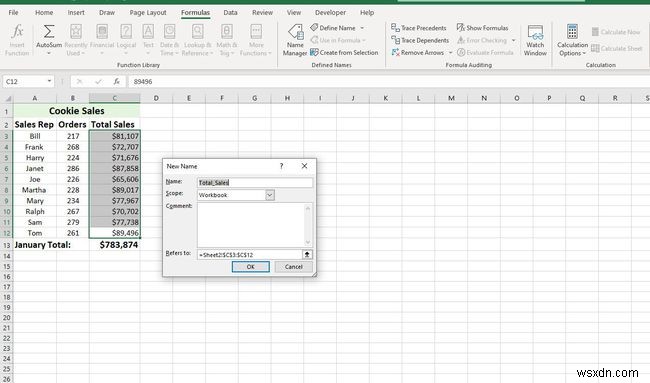Viewport: 650px width, 383px height.
Task: Open Date & Time functions icon
Action: 170,32
